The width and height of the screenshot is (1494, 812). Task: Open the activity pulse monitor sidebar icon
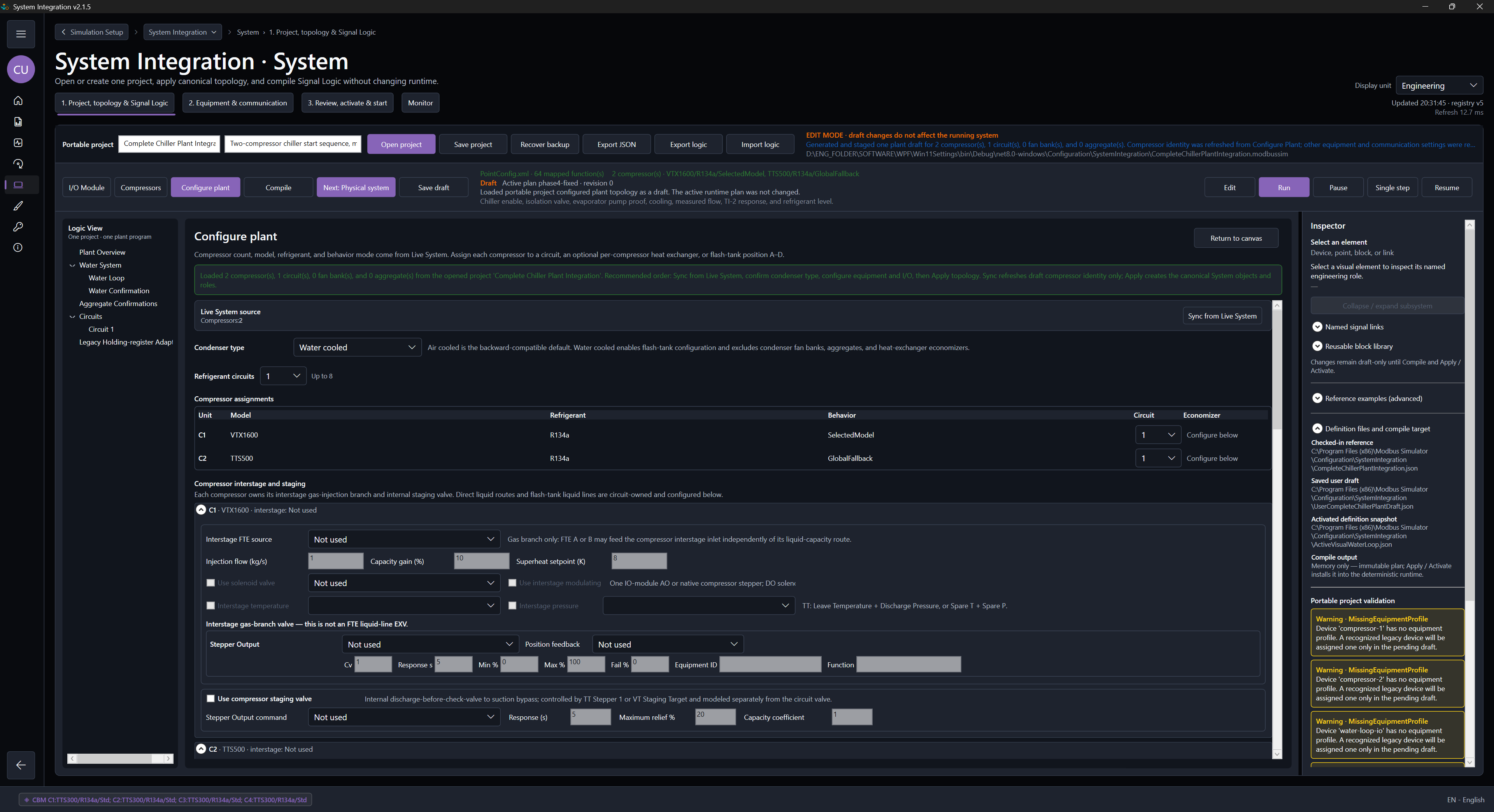(18, 143)
